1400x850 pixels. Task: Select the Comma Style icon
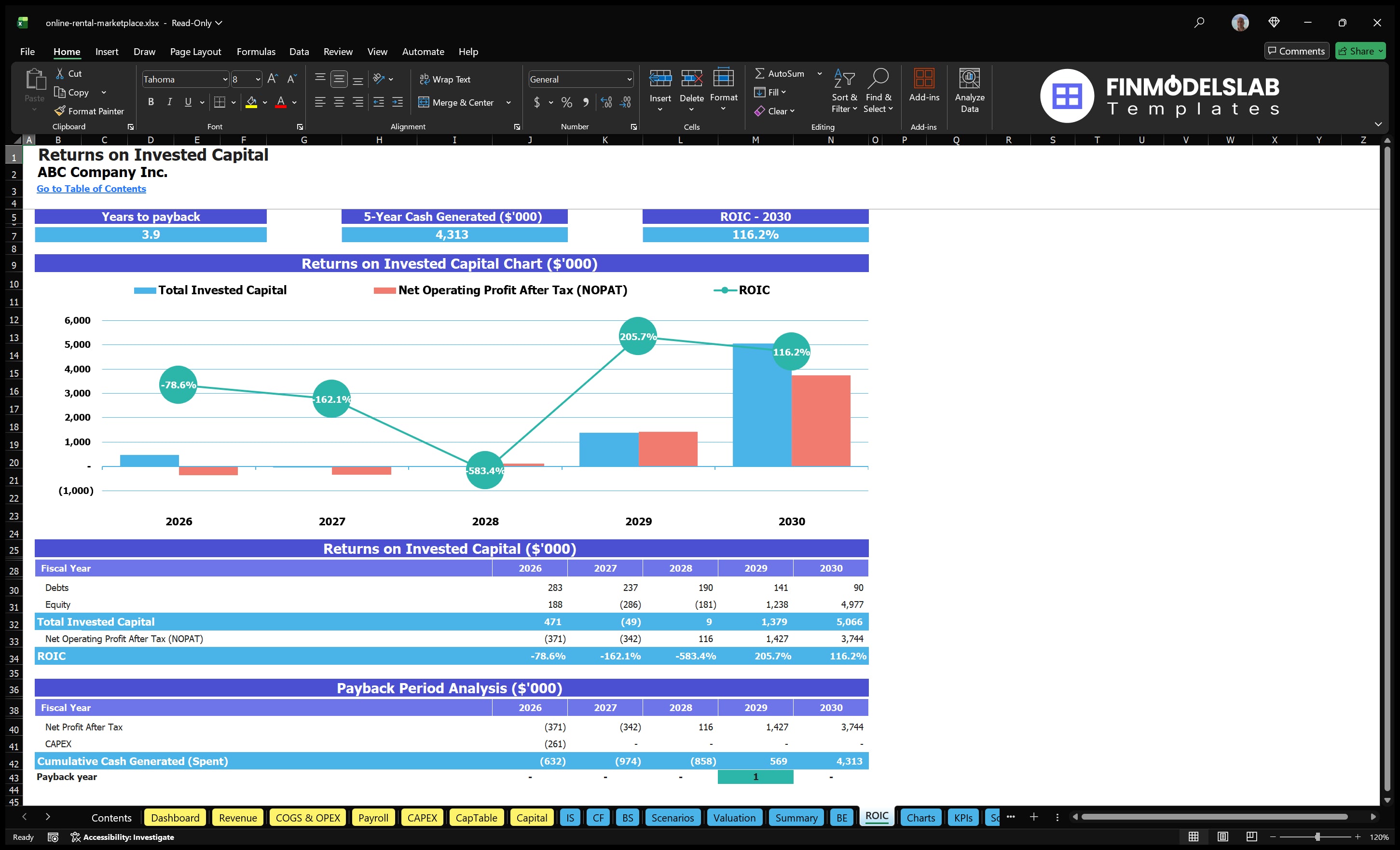pyautogui.click(x=586, y=102)
